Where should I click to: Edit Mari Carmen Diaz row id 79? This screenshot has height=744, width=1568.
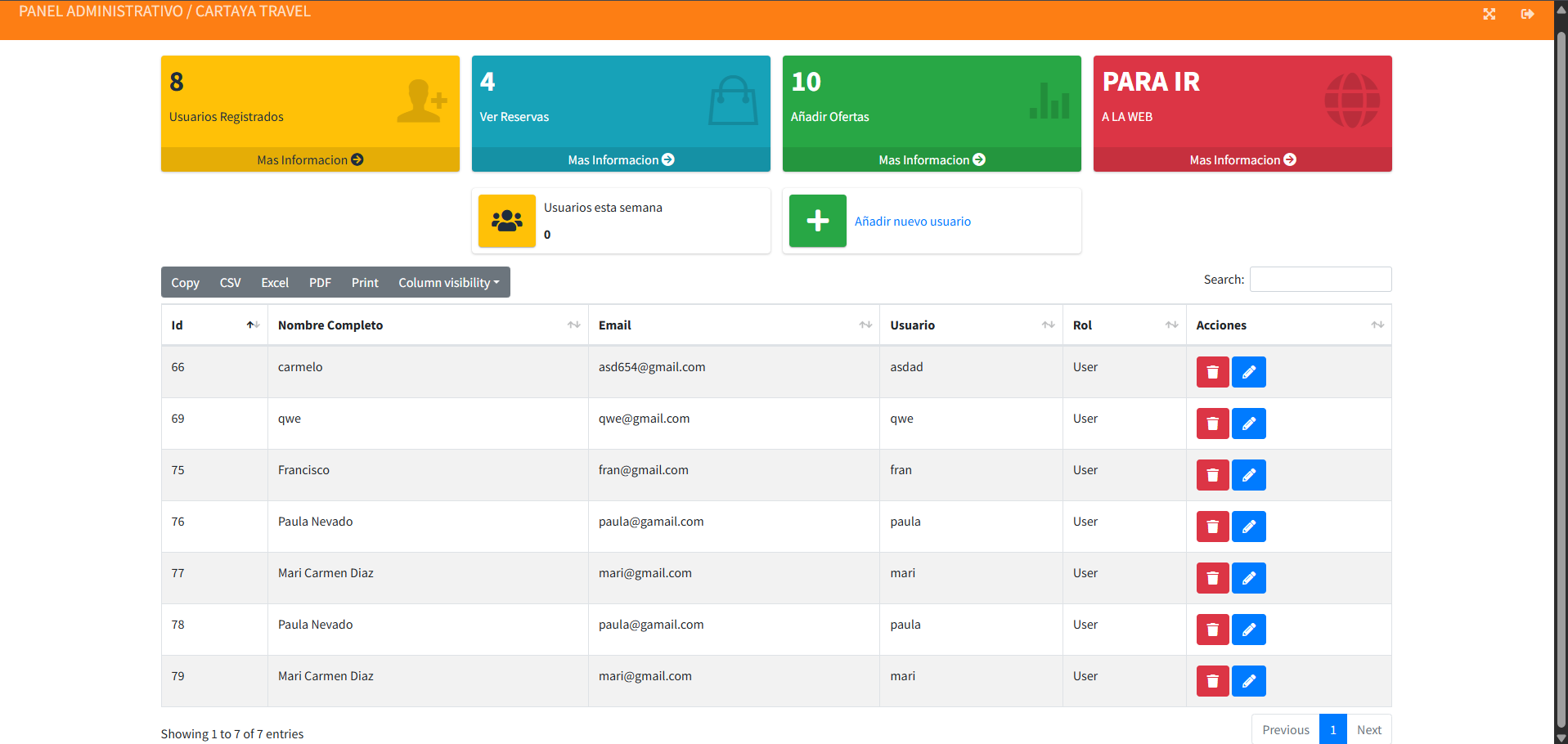(1249, 681)
